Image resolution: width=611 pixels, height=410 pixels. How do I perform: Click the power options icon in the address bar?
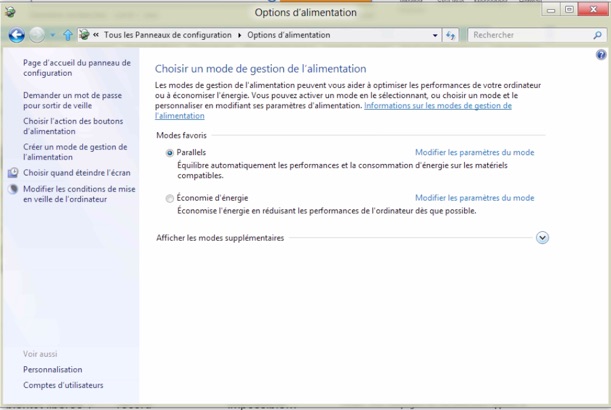tap(84, 35)
